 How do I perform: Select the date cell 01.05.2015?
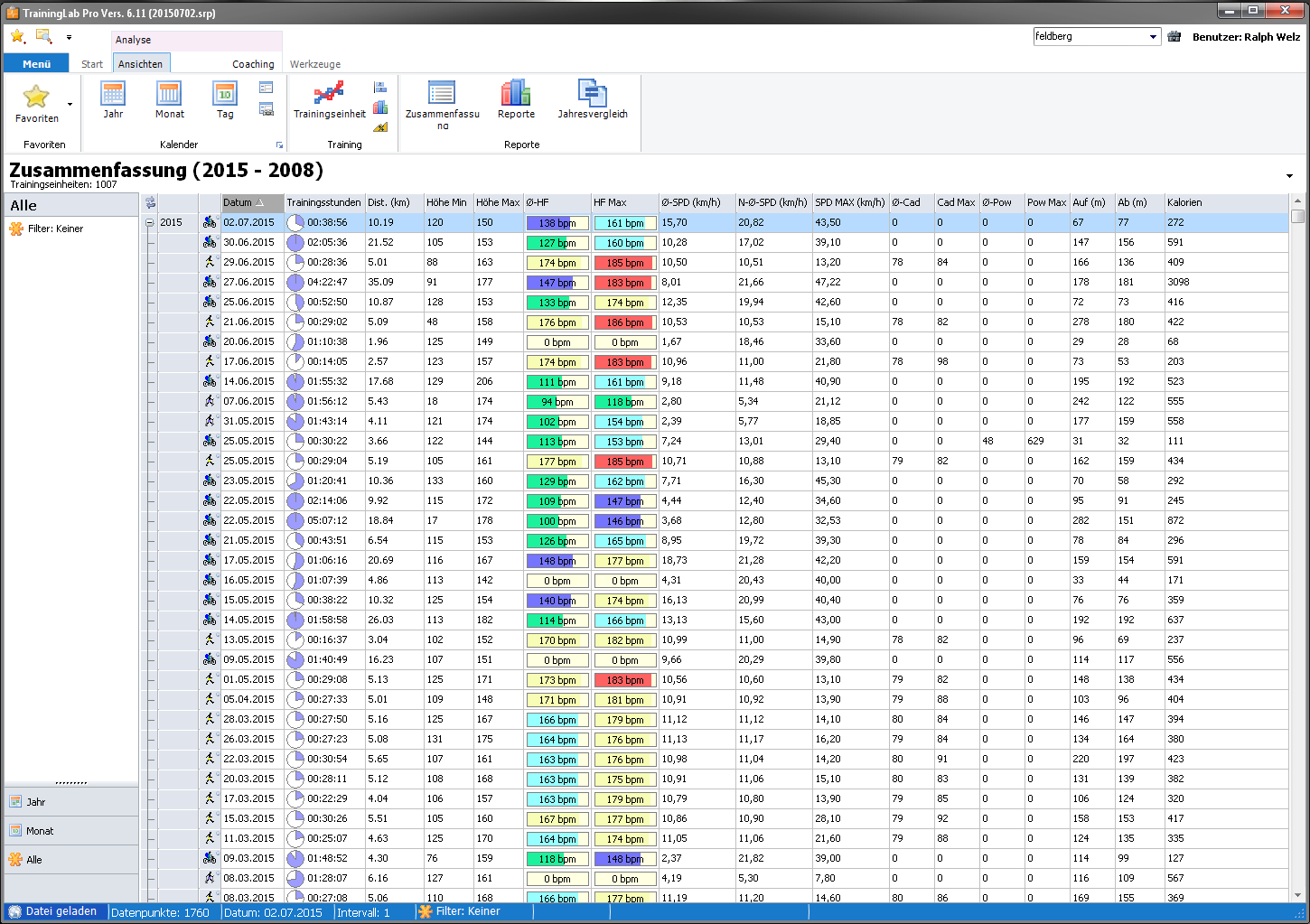coord(252,679)
